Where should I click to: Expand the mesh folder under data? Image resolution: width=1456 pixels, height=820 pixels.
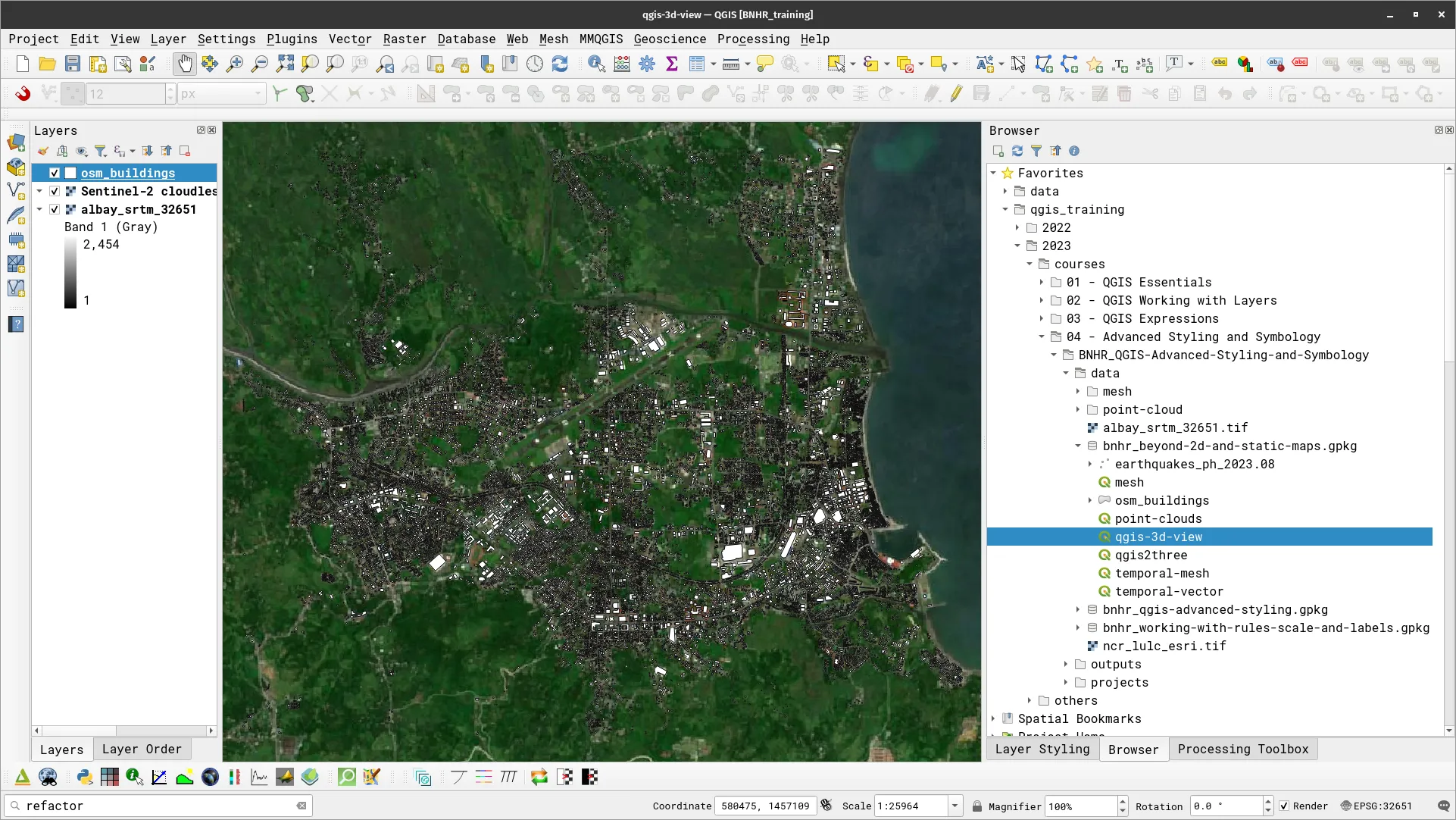coord(1079,391)
